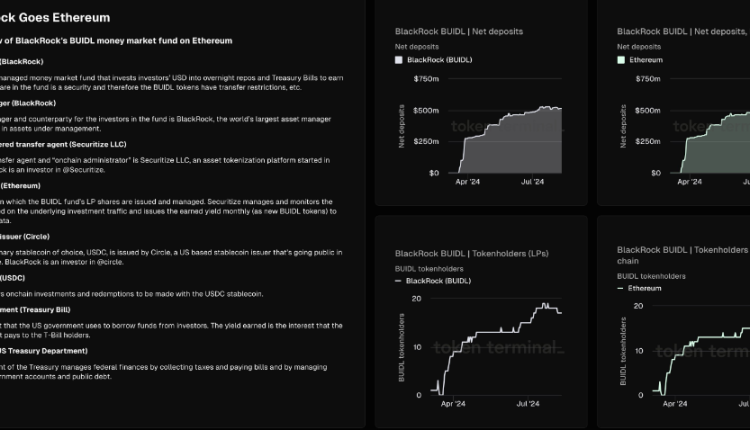750x430 pixels.
Task: Click the token terminal watermark on Net deposits chart
Action: [x=507, y=127]
